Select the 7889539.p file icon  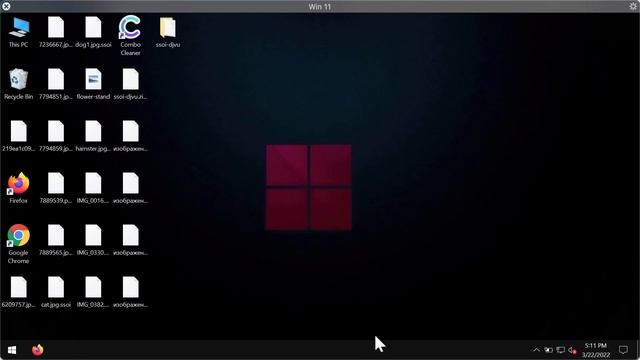click(56, 188)
